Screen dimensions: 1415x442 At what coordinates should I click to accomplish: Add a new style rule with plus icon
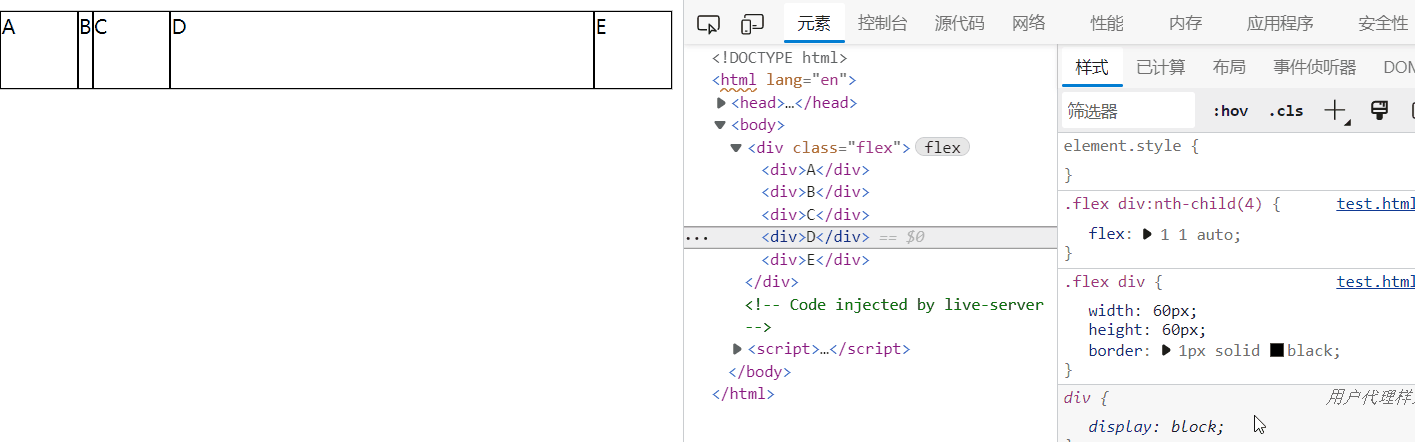1336,111
